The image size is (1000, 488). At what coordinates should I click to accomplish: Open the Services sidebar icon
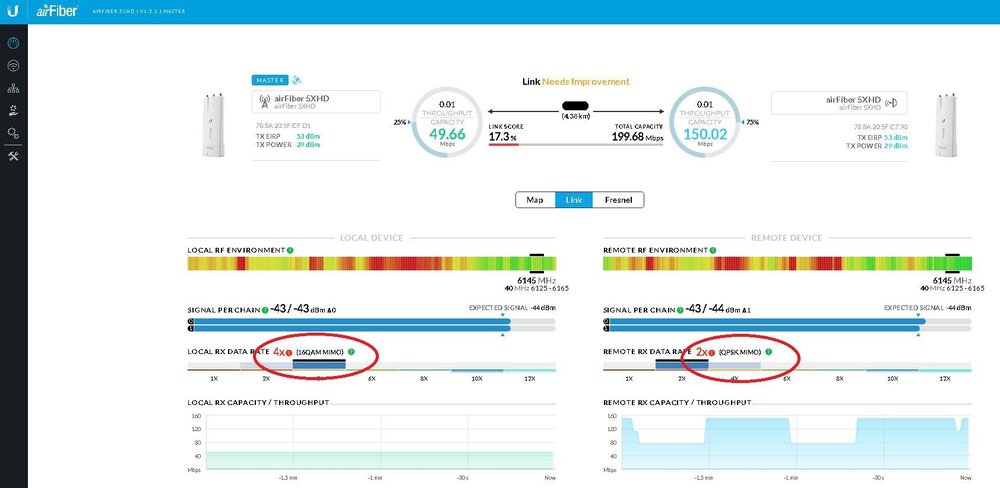(x=13, y=110)
